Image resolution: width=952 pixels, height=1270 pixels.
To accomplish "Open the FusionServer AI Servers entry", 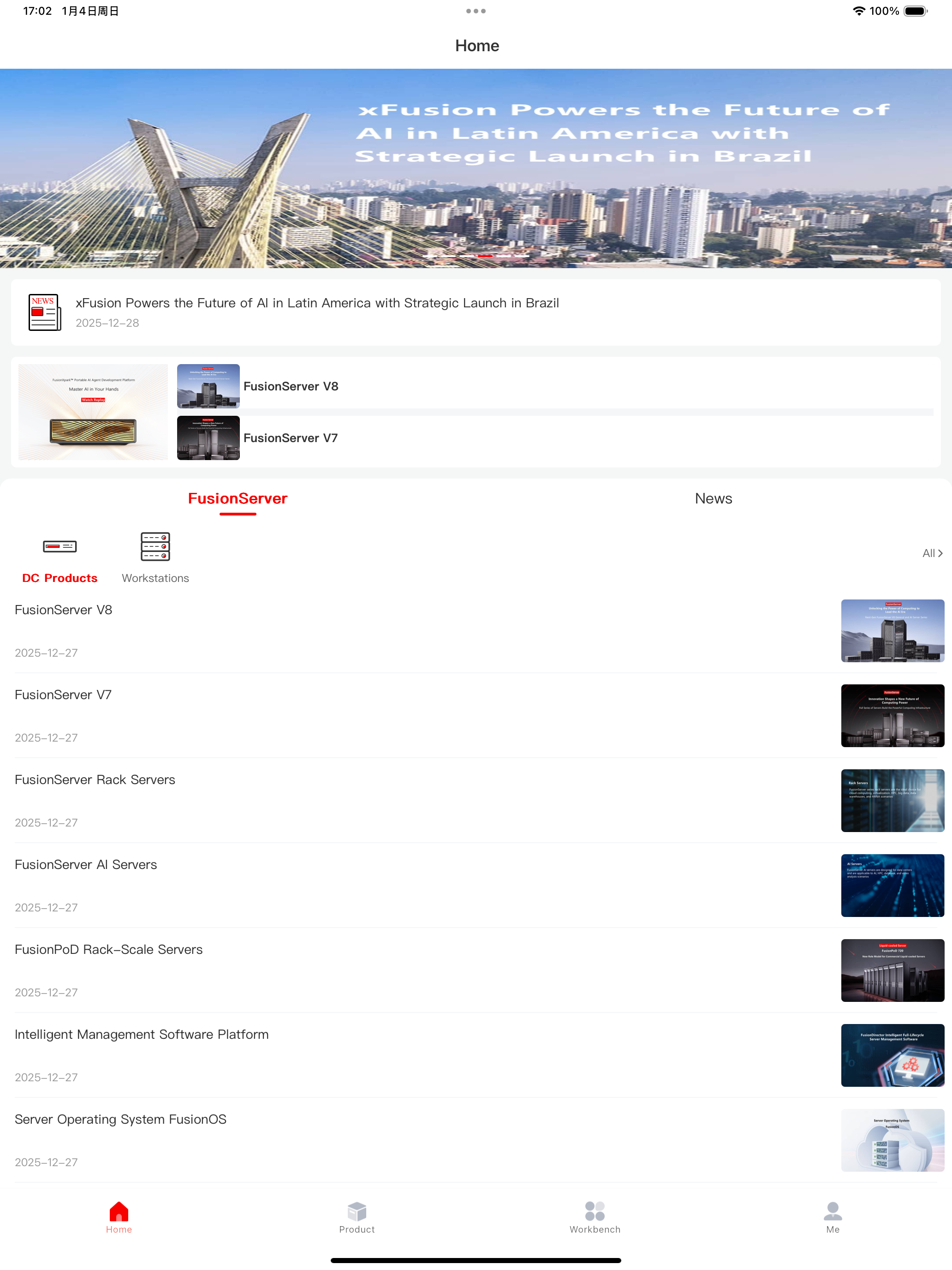I will click(476, 885).
